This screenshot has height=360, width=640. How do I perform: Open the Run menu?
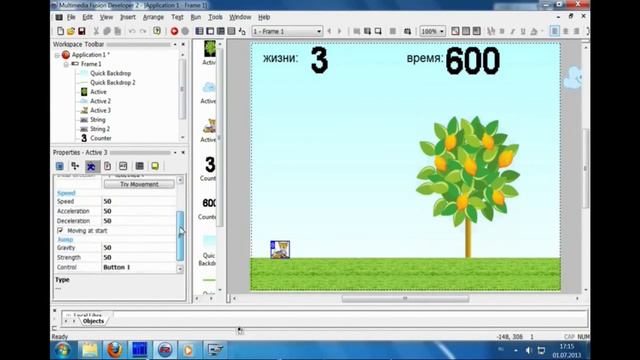click(196, 17)
